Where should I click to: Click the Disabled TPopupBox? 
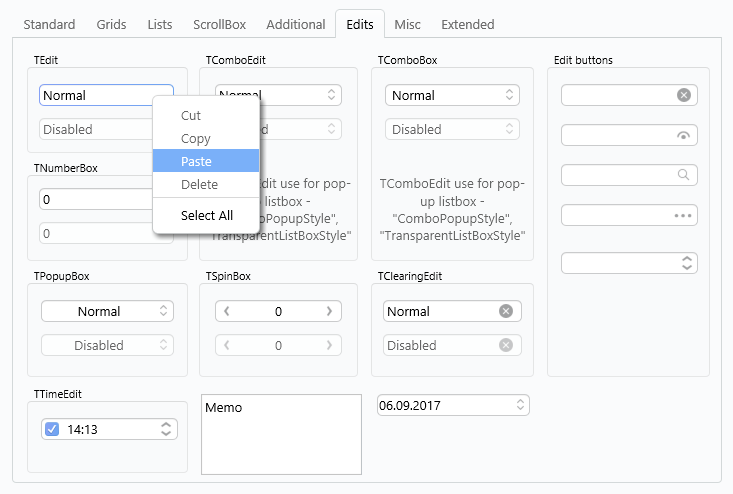click(x=108, y=345)
